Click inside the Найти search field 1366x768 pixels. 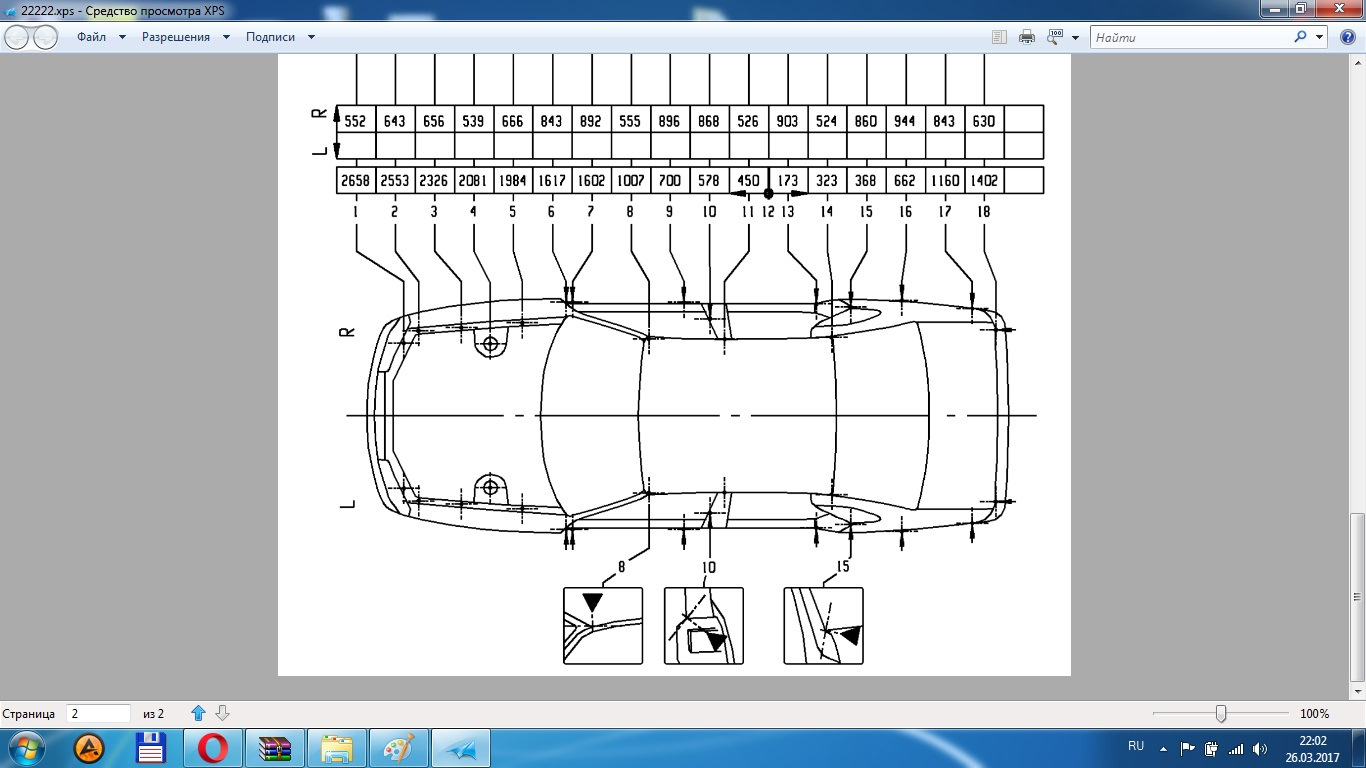pyautogui.click(x=1190, y=37)
